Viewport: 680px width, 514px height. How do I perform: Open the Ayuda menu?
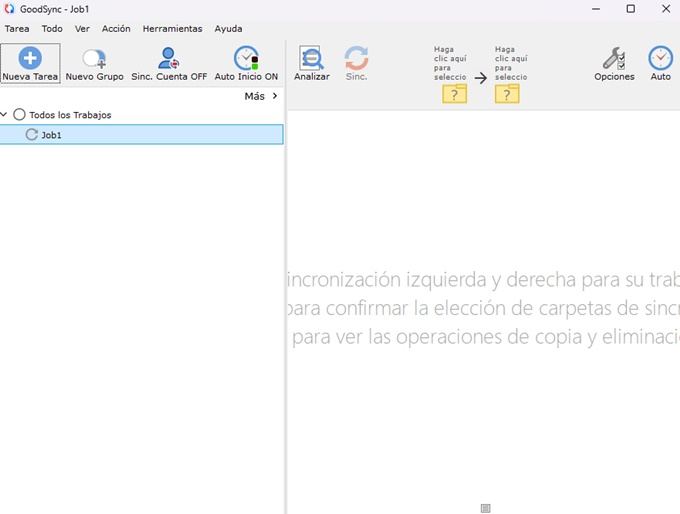[228, 29]
